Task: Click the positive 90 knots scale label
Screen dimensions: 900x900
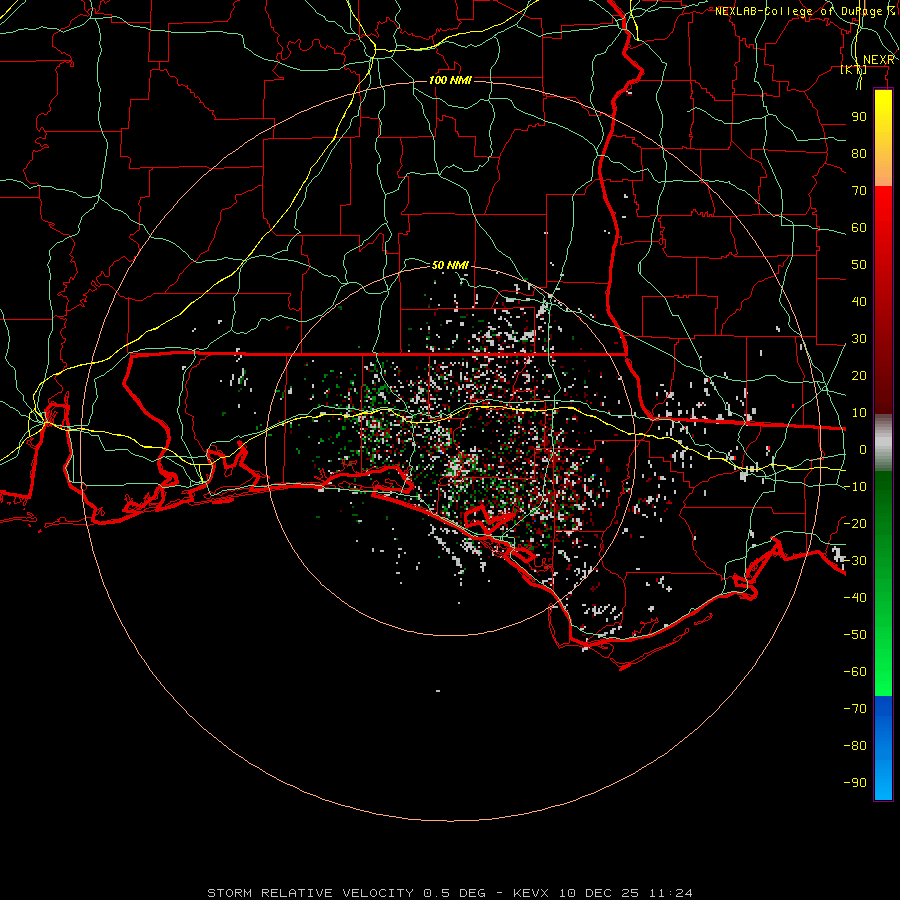Action: pyautogui.click(x=859, y=117)
